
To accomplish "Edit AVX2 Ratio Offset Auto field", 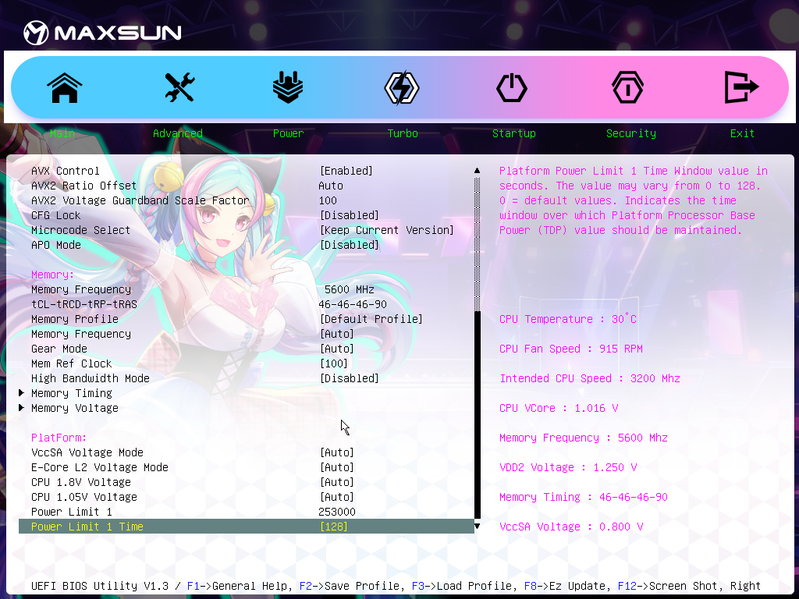I will pyautogui.click(x=331, y=185).
